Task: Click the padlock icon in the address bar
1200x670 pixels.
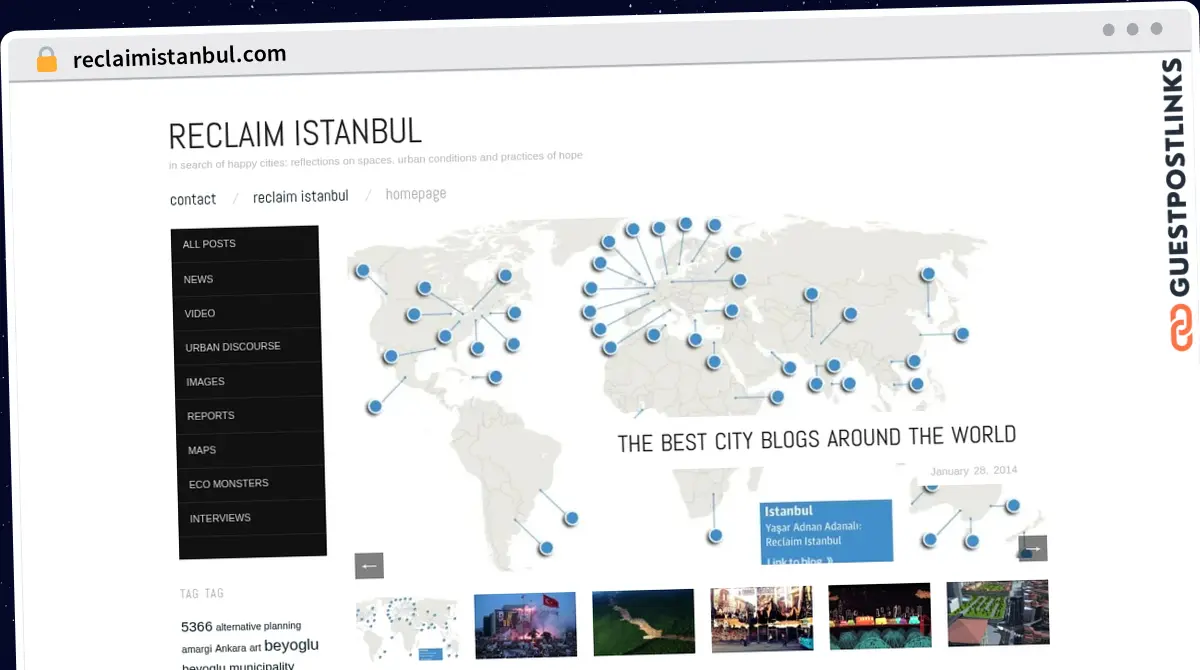Action: click(x=46, y=59)
